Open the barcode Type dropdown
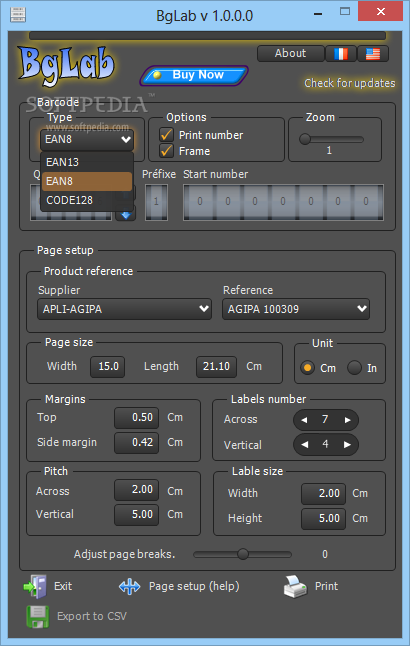 click(x=87, y=140)
